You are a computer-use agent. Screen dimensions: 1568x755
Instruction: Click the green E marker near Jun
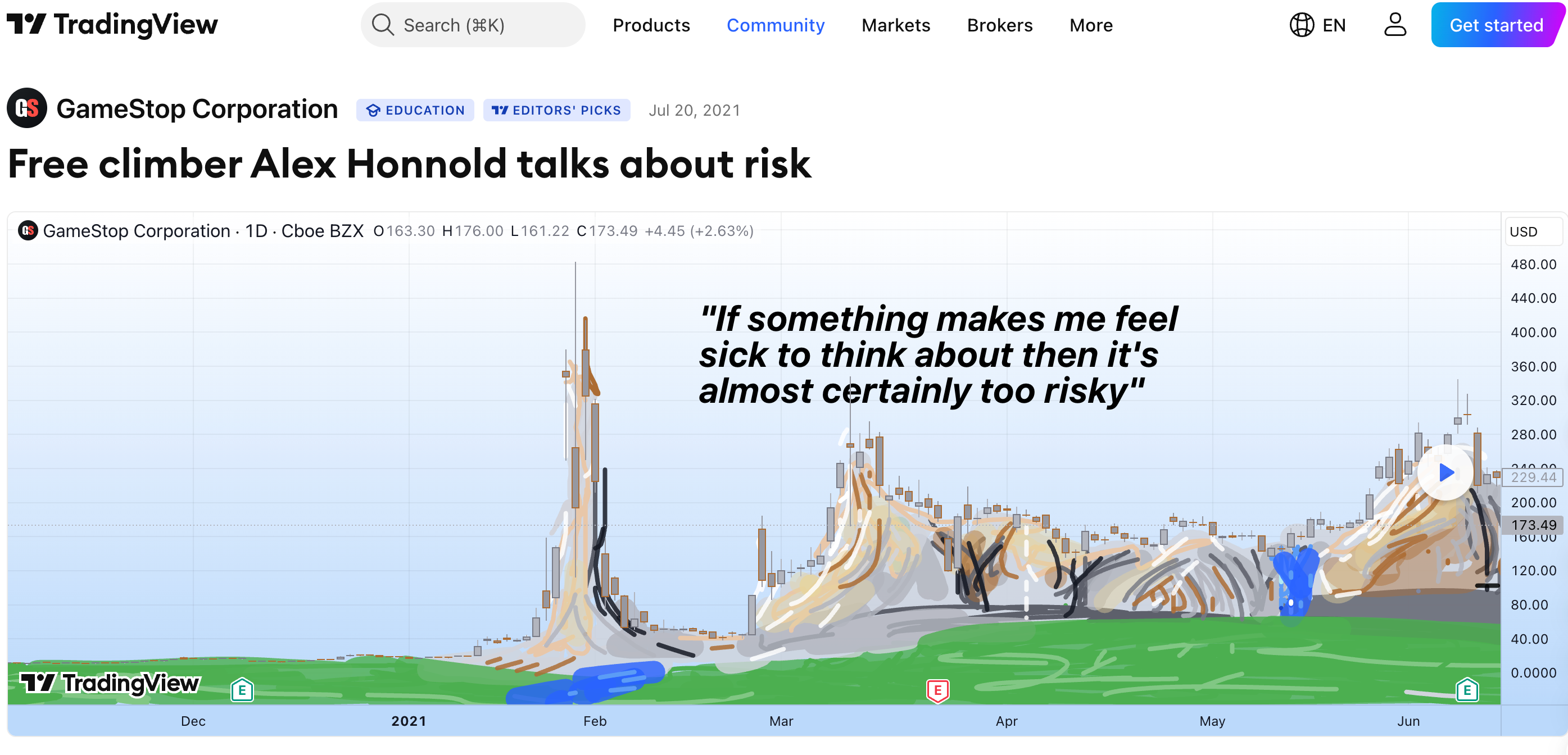(1467, 690)
